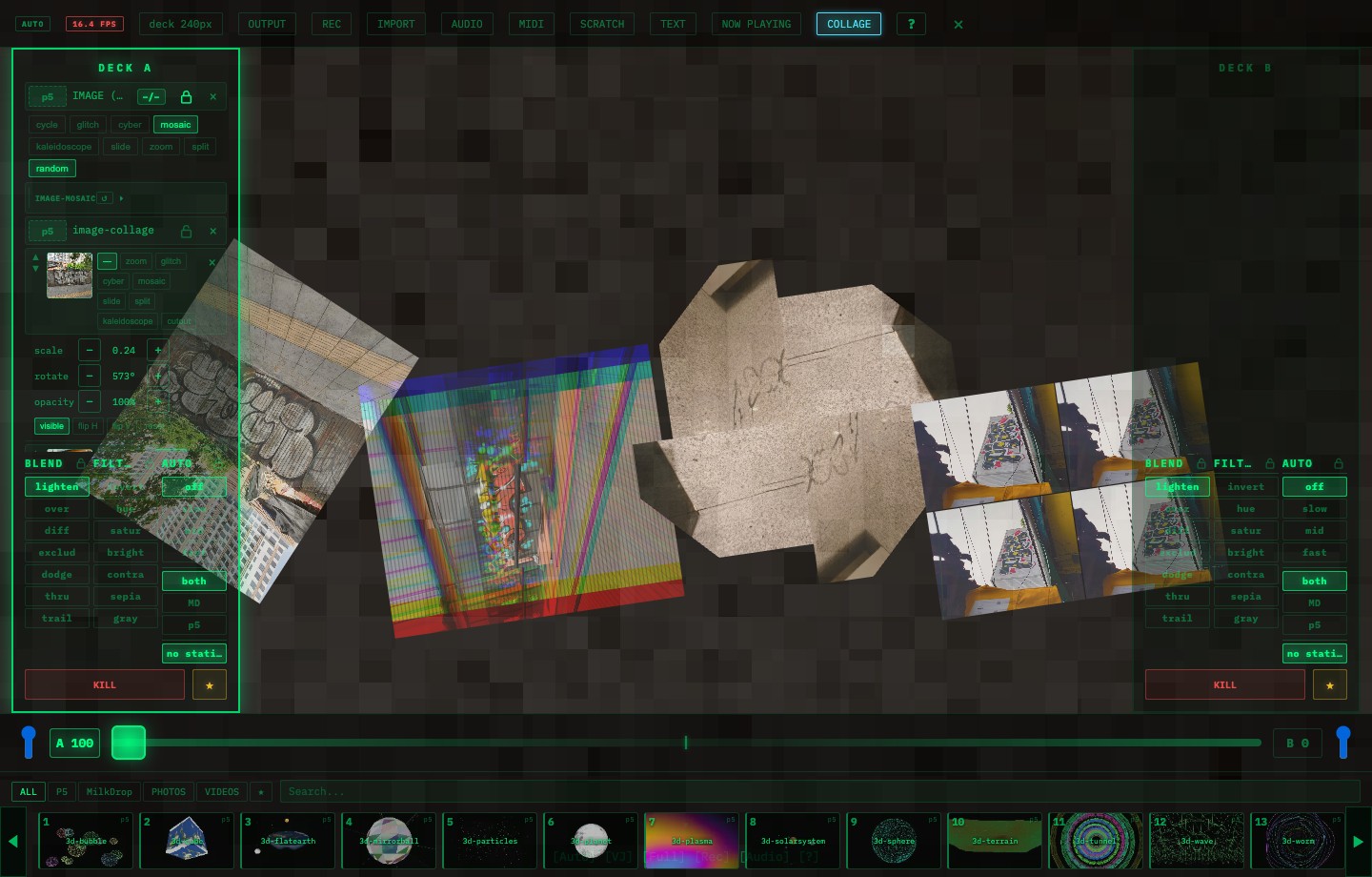Move collage image down with arrow
This screenshot has width=1372, height=877.
(36, 269)
